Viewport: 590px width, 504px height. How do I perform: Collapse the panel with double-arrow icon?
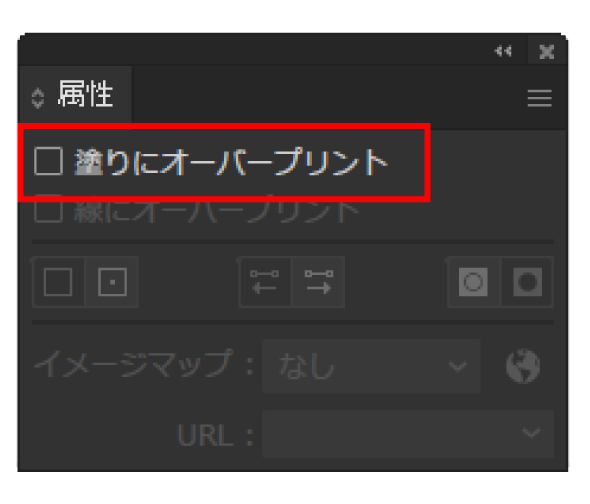[x=503, y=51]
